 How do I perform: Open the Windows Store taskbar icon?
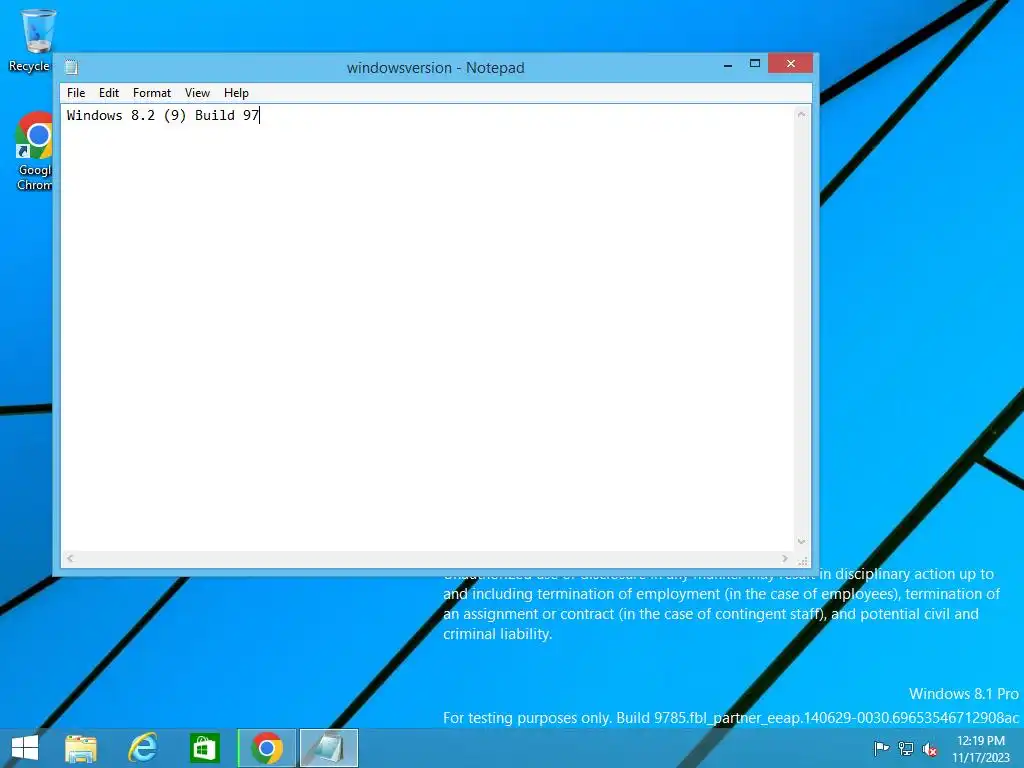204,748
